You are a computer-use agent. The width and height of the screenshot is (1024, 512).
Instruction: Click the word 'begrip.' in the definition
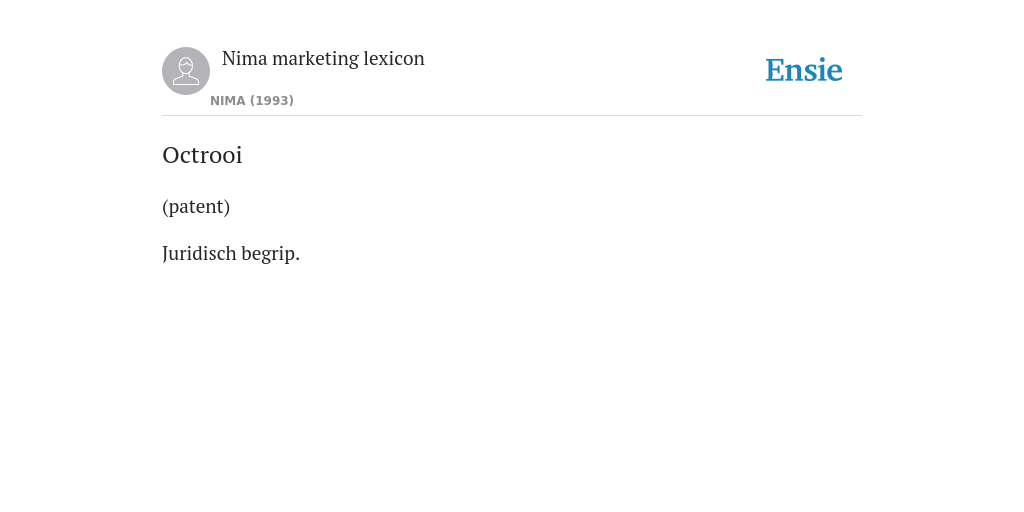271,254
